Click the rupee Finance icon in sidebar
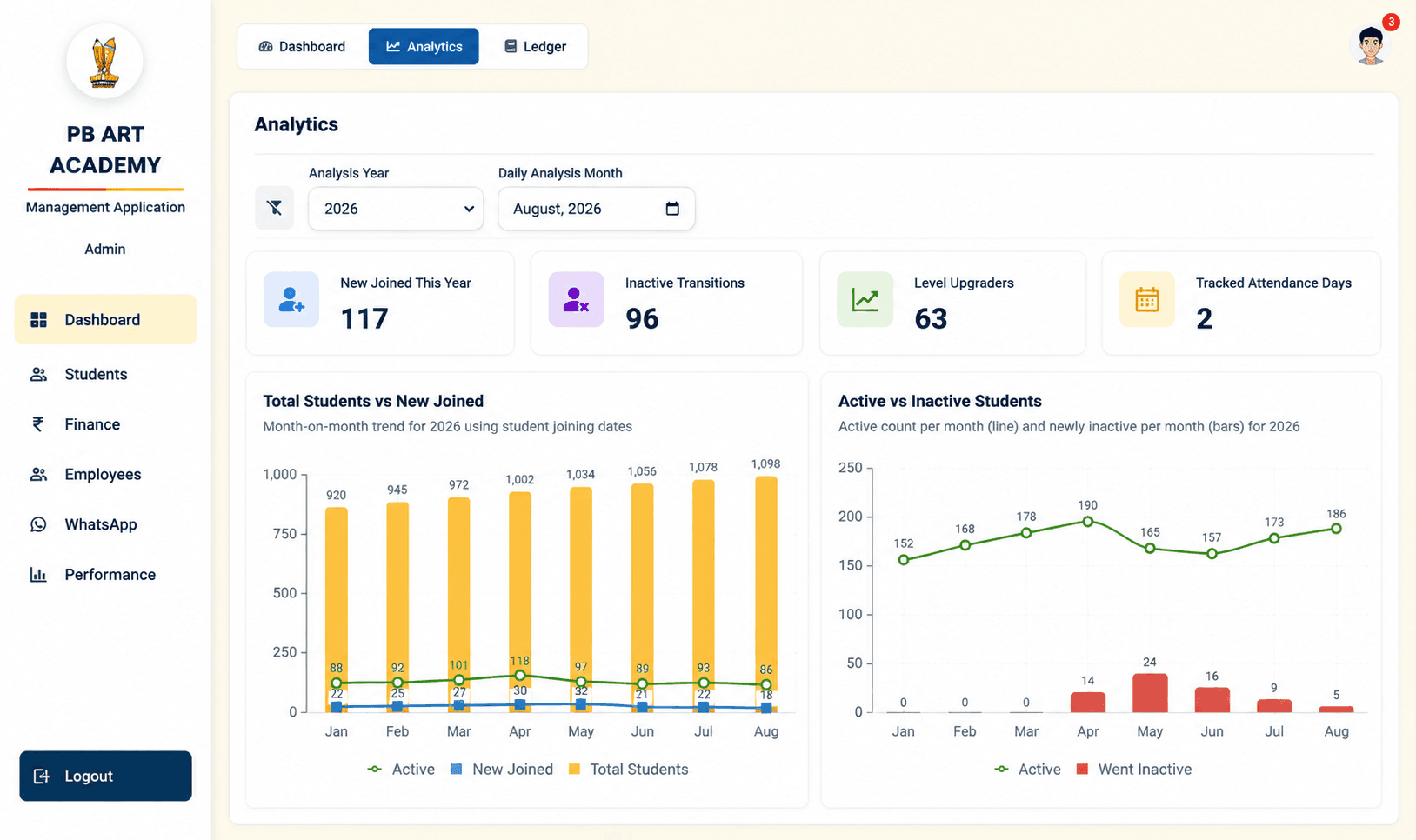The image size is (1416, 840). [38, 424]
